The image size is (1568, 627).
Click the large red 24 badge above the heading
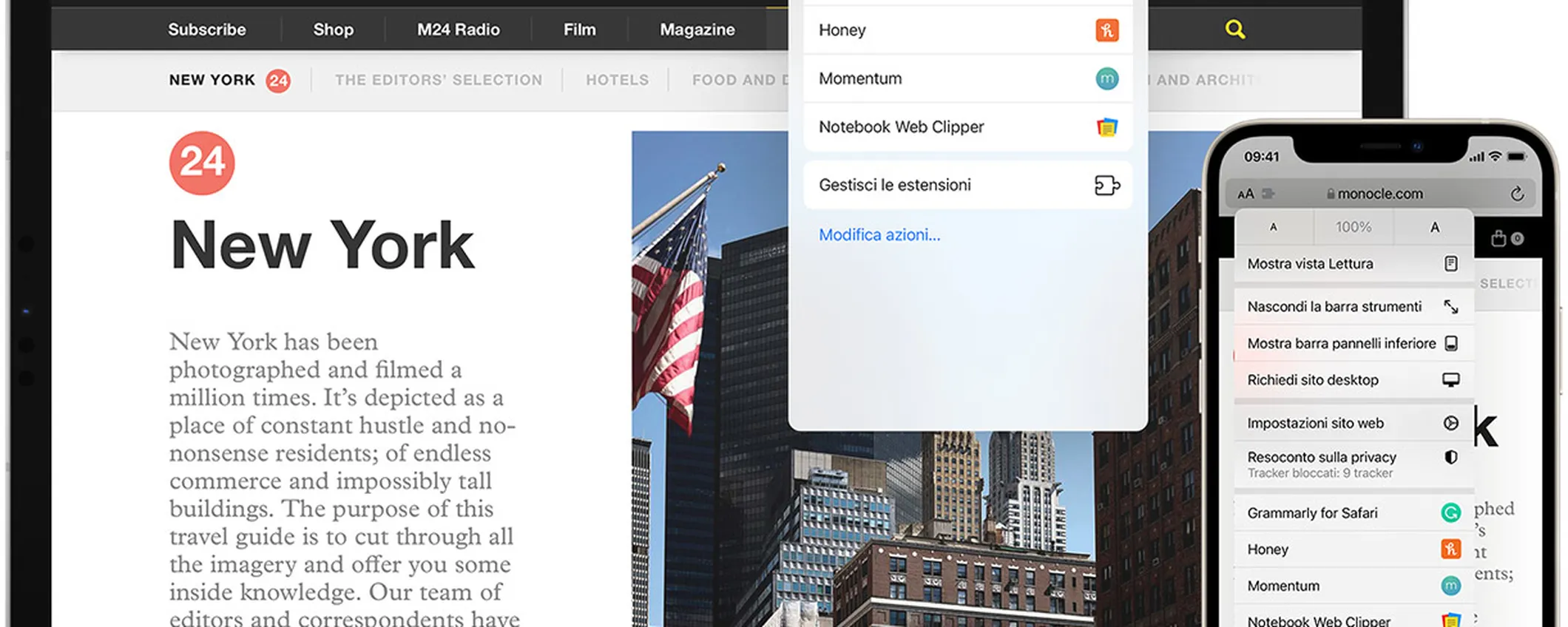click(202, 163)
